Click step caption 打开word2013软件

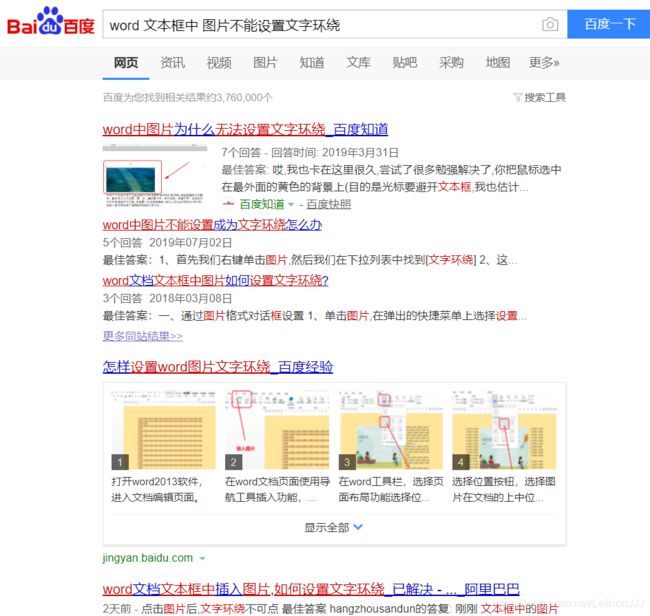point(157,490)
